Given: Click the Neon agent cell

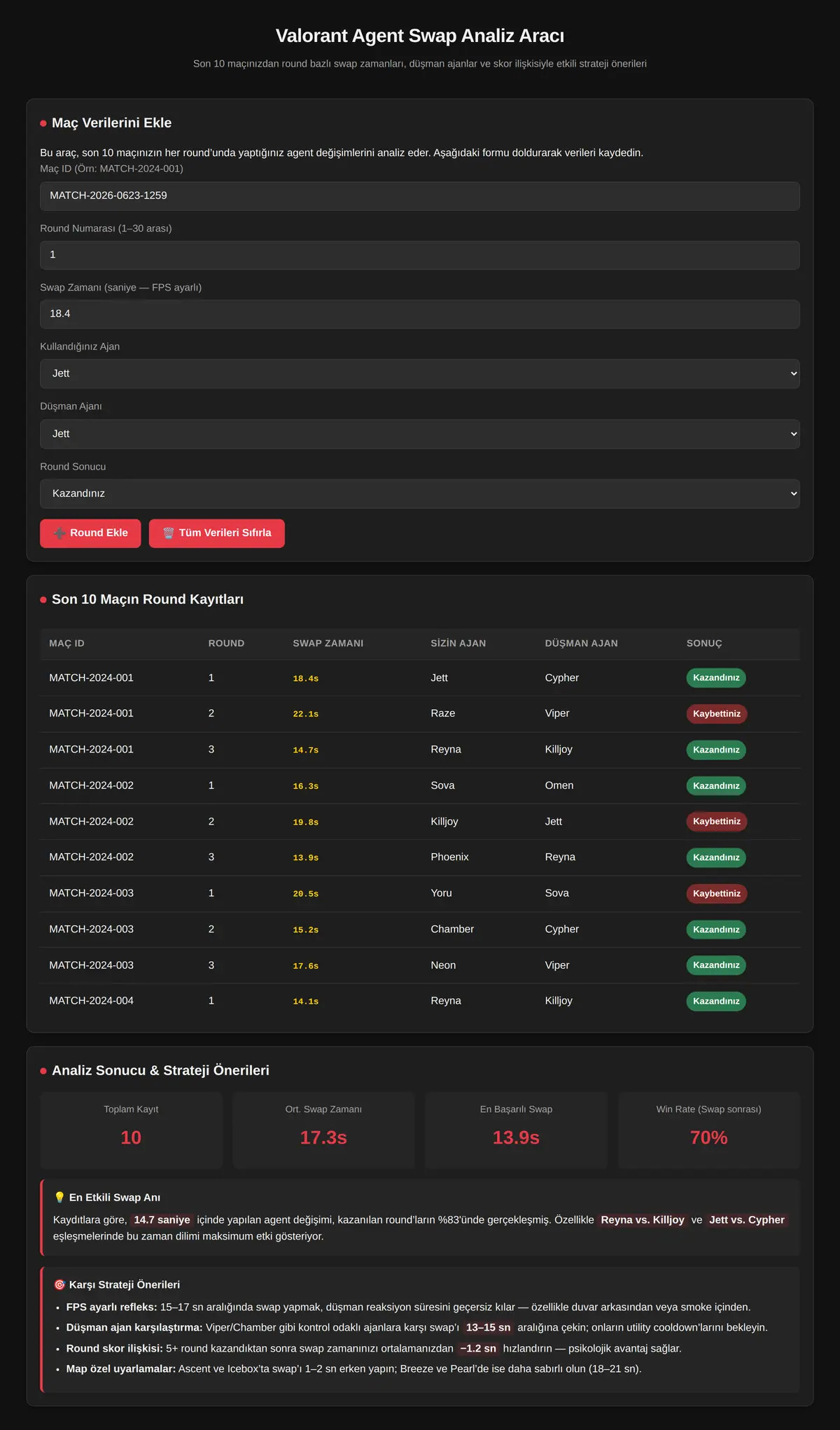Looking at the screenshot, I should (443, 965).
